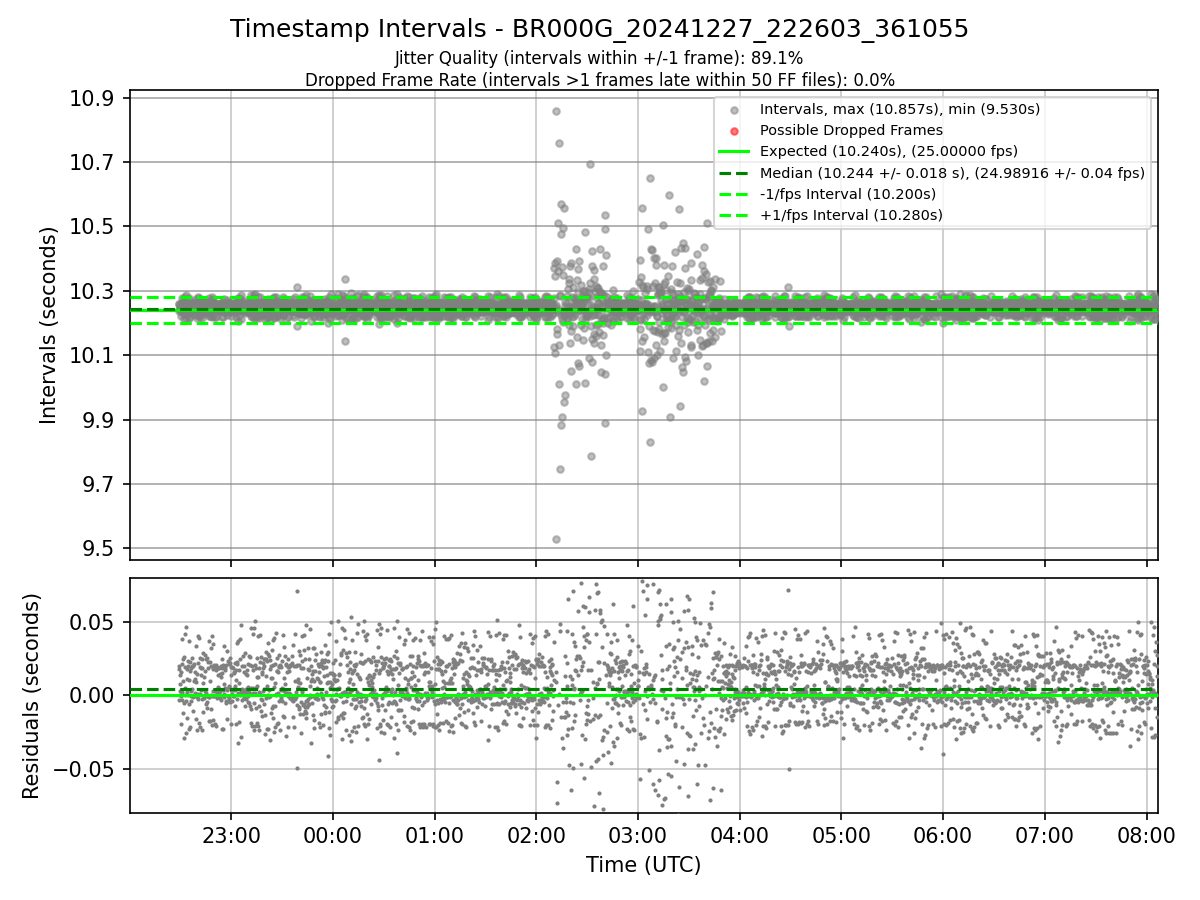Image resolution: width=1200 pixels, height=900 pixels.
Task: Click the solid green line sample beside 'Expected'
Action: pos(734,152)
